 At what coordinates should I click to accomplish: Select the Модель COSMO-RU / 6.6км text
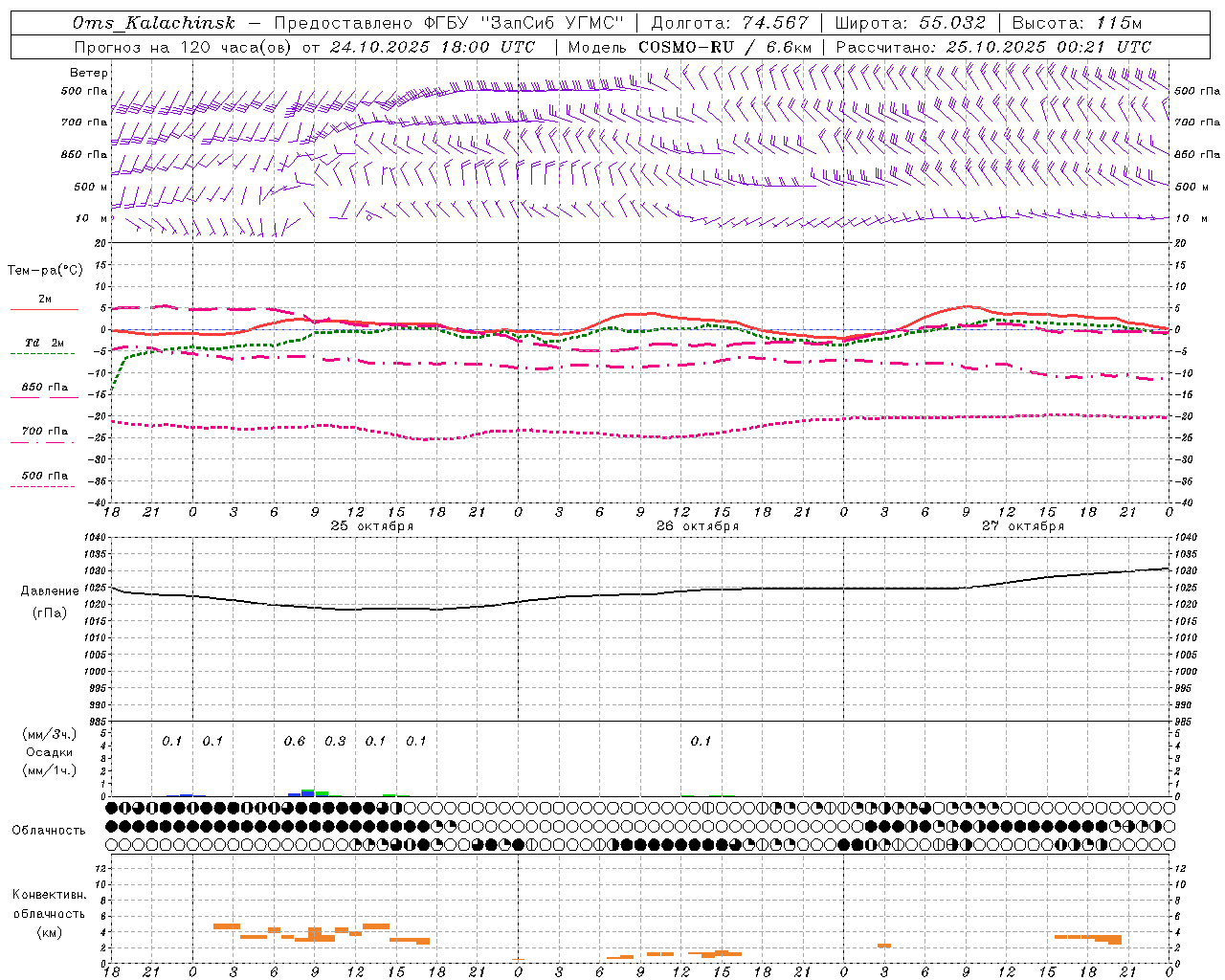tap(689, 47)
